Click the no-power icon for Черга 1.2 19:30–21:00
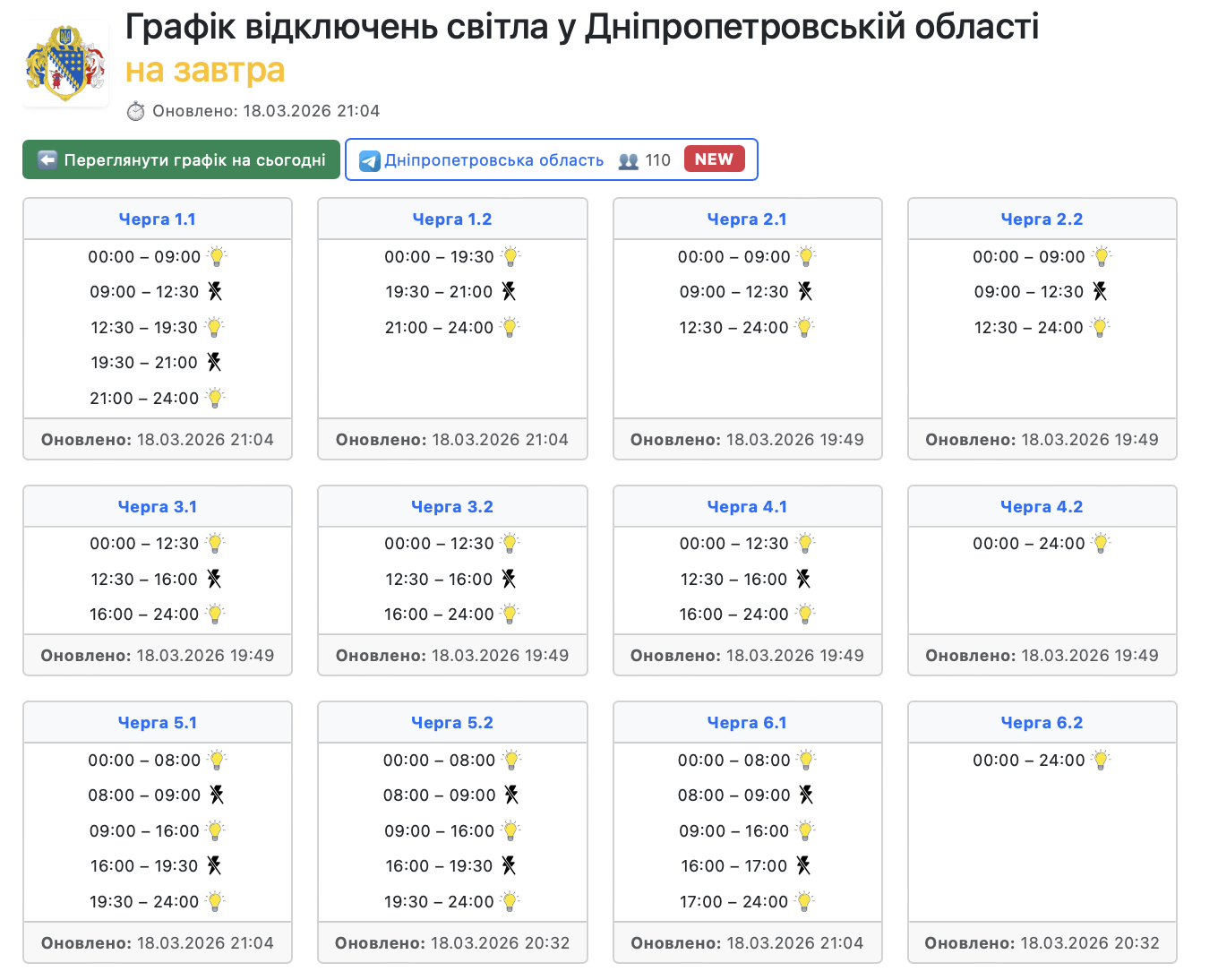Screen dimensions: 1218x980 [509, 291]
